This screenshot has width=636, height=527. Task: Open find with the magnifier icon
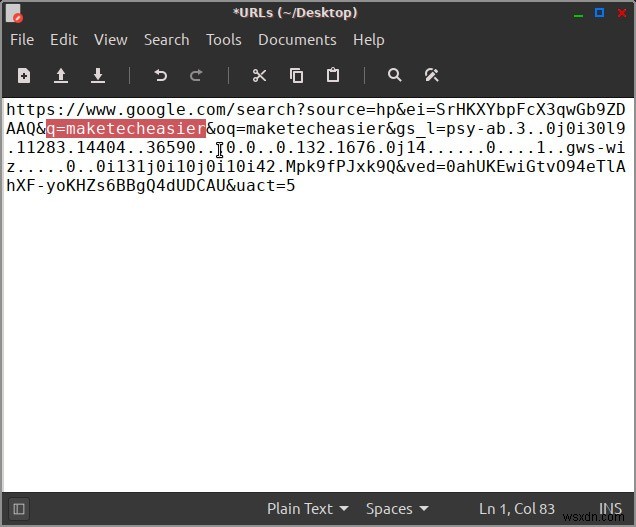point(395,75)
